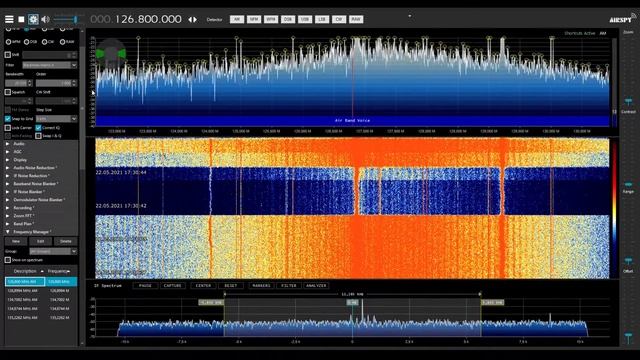Uncheck the Snap to Grid checkbox
640x360 pixels.
(x=8, y=118)
